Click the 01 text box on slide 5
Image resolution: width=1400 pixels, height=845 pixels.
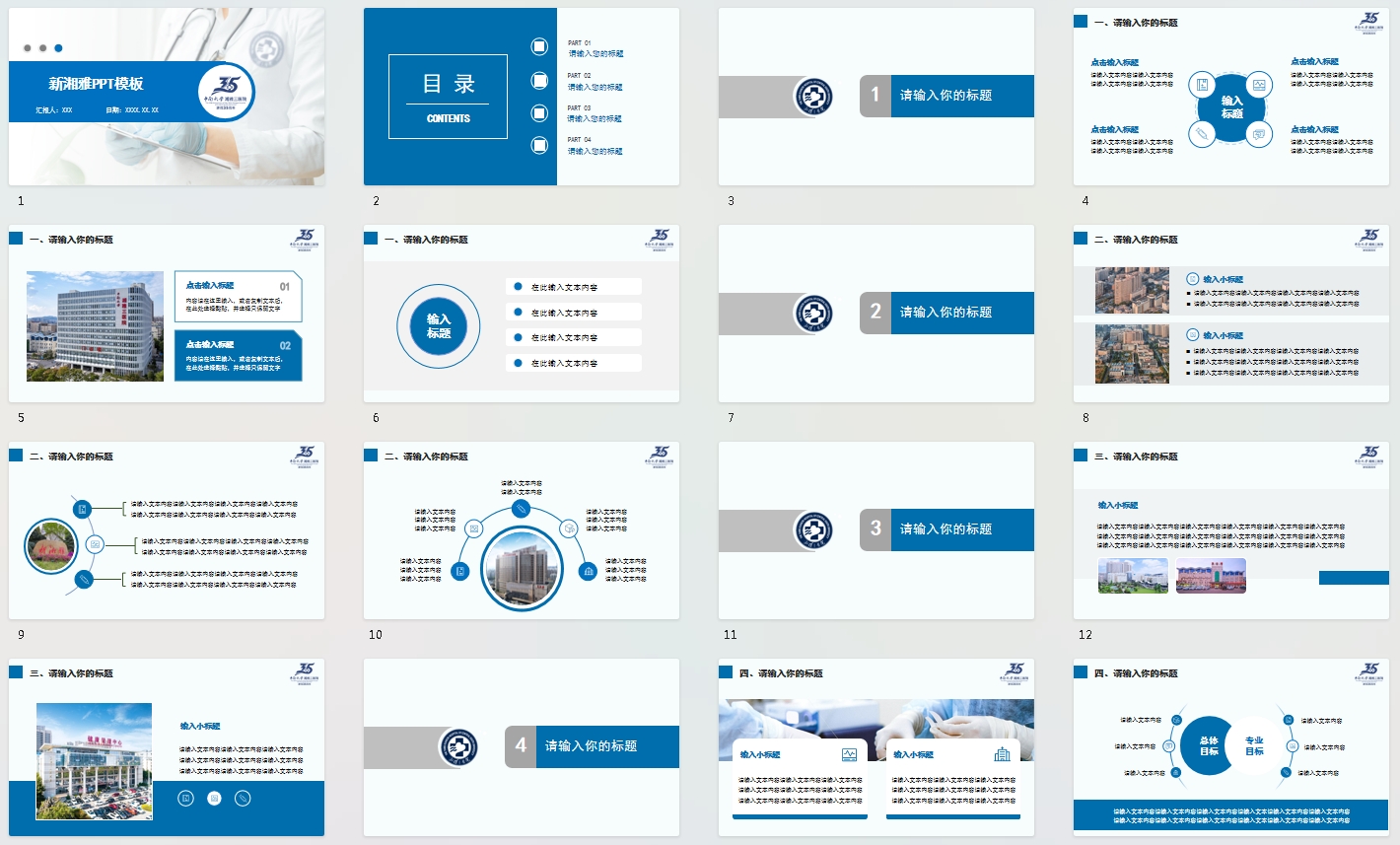238,297
